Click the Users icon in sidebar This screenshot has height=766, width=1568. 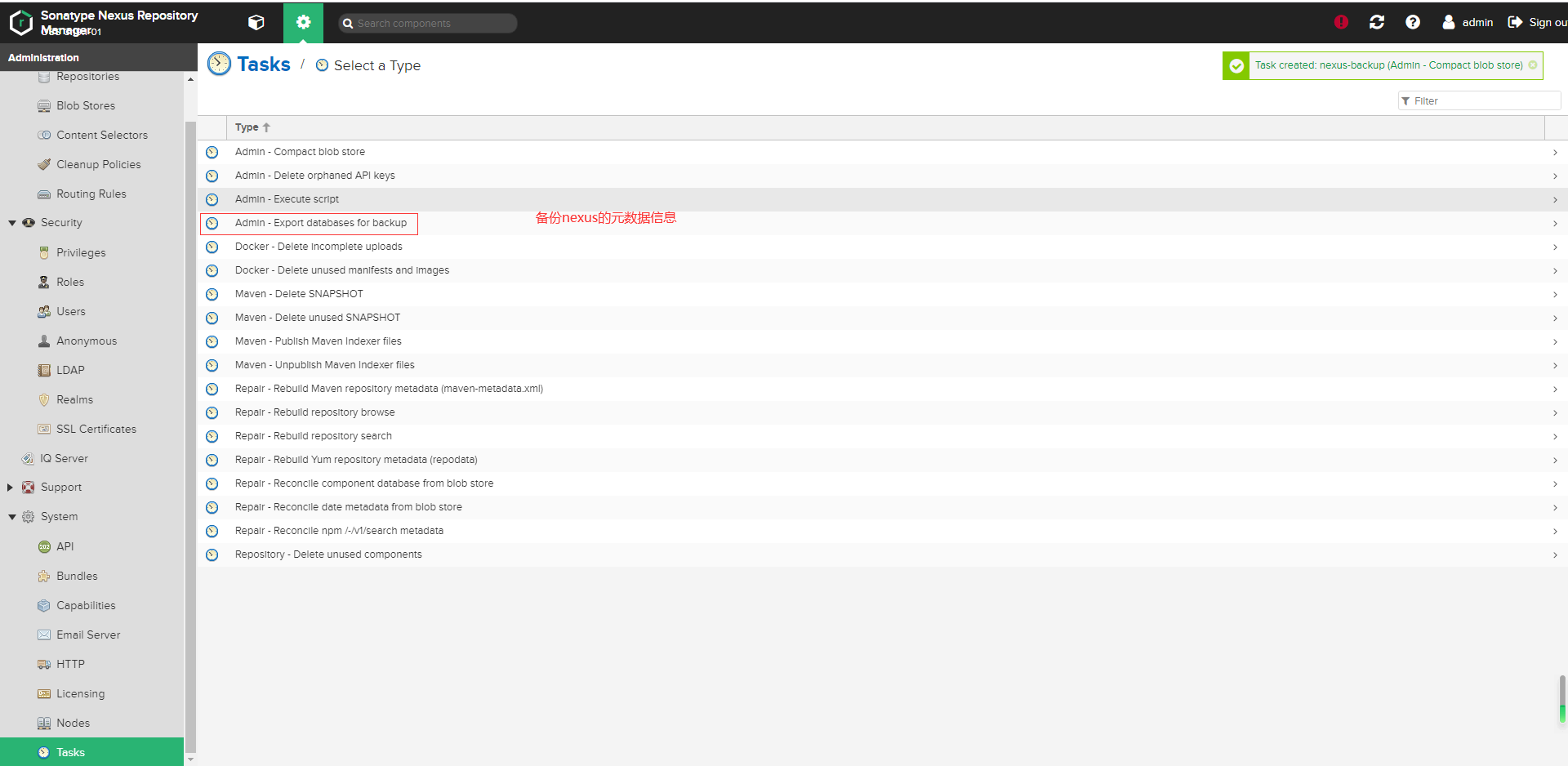coord(44,312)
